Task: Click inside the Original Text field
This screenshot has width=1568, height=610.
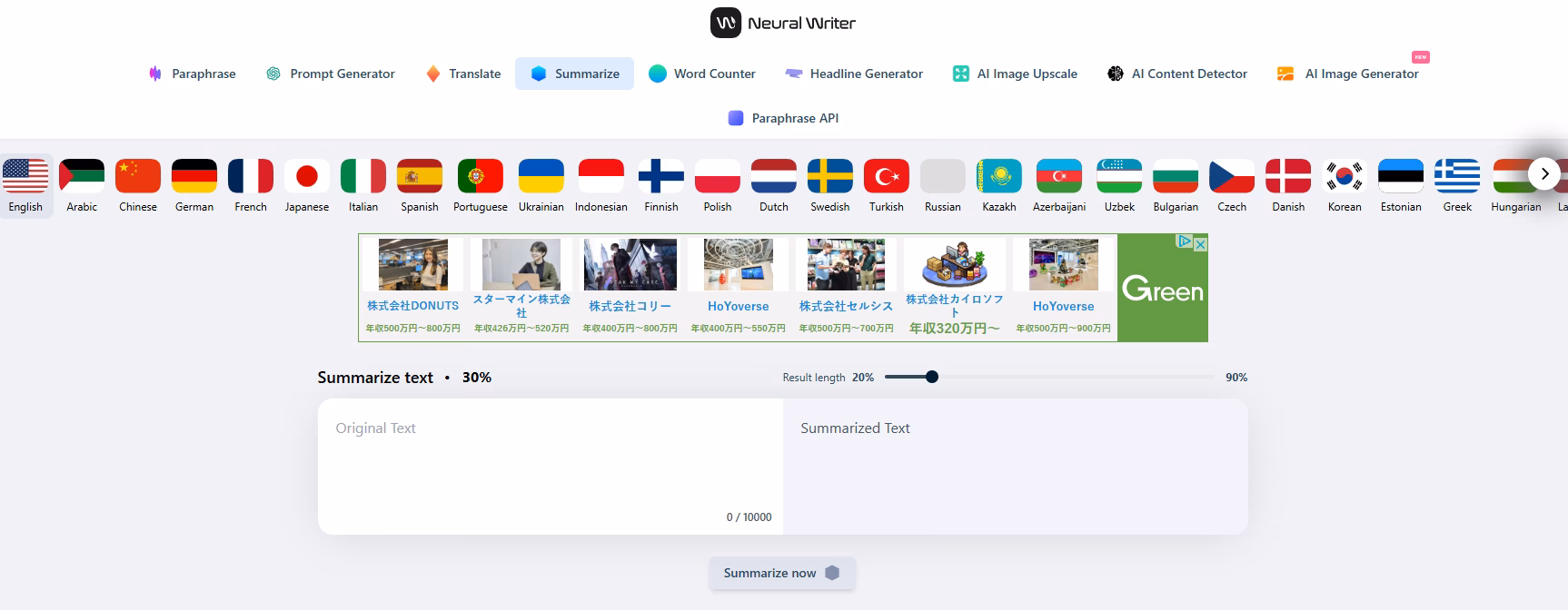Action: pos(551,466)
